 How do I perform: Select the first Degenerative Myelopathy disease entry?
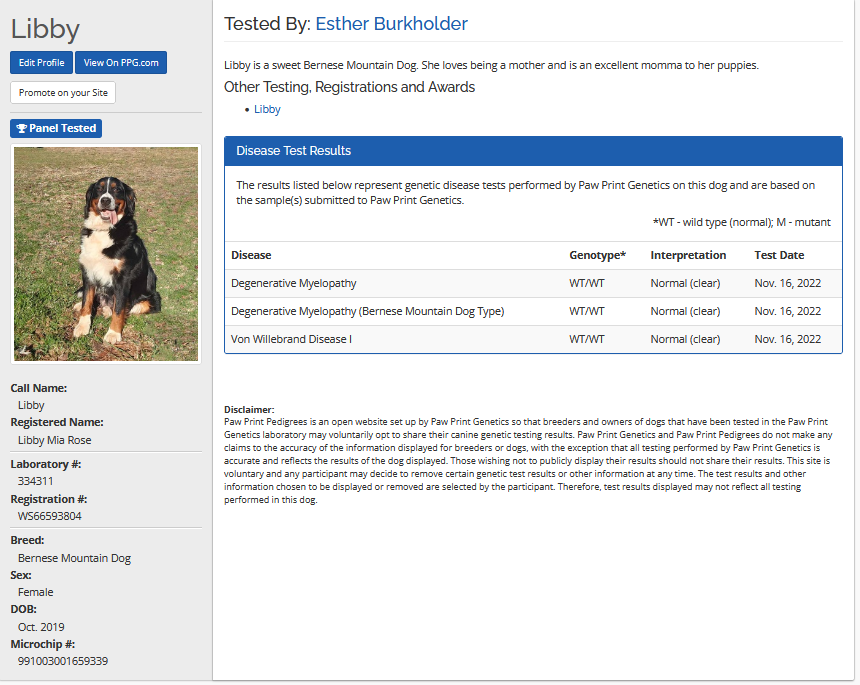[x=294, y=283]
